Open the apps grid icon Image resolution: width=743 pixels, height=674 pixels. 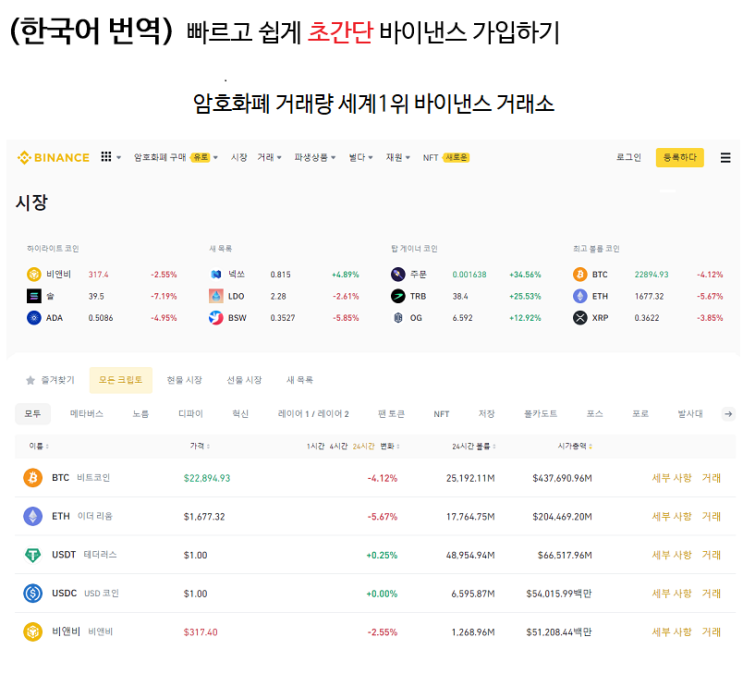[x=106, y=157]
